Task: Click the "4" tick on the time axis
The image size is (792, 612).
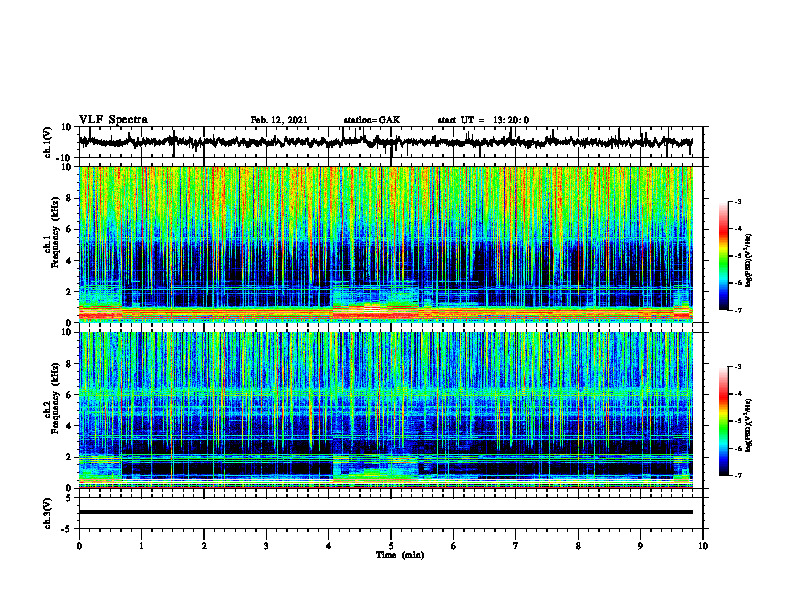Action: point(329,546)
